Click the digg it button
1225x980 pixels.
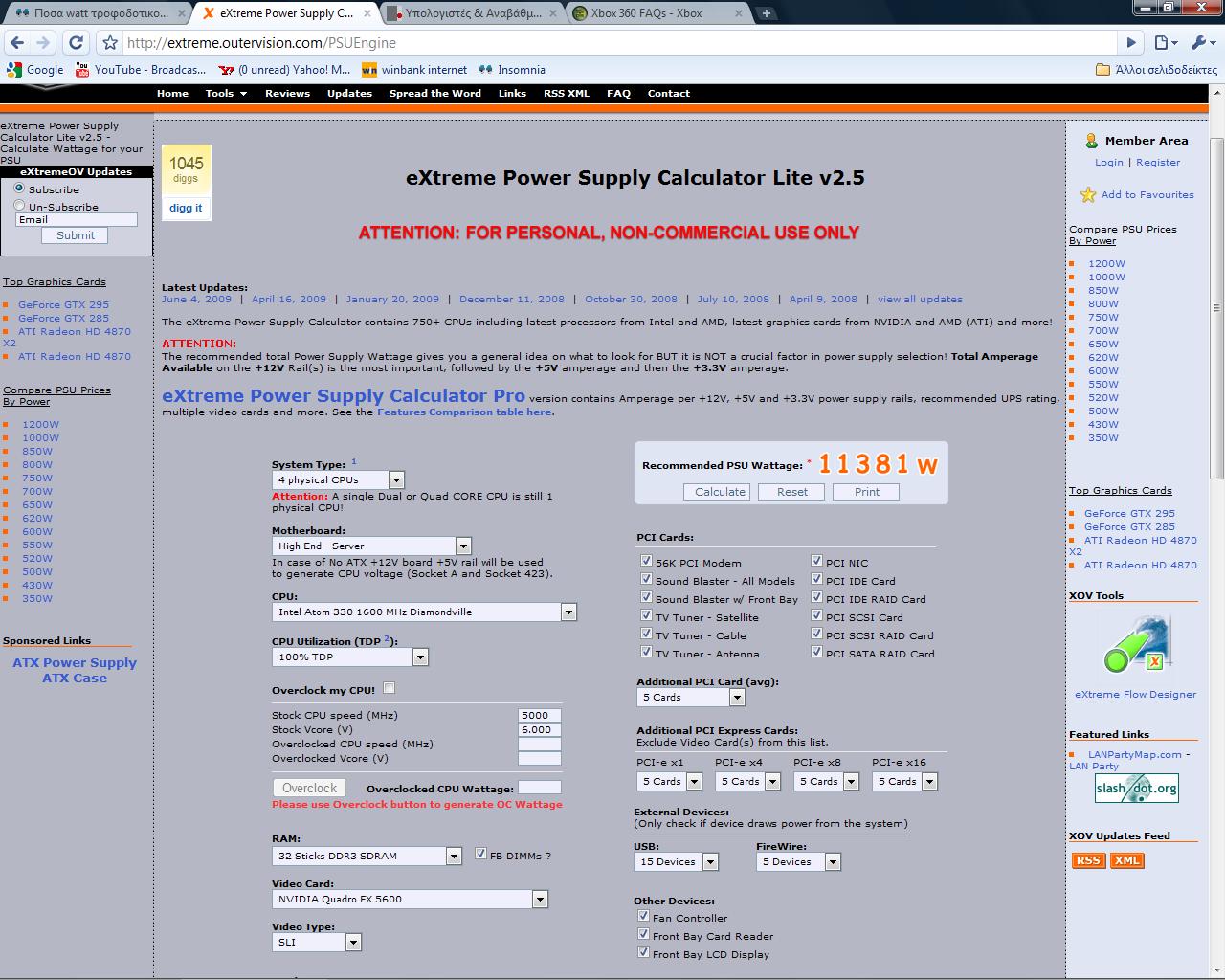coord(186,208)
